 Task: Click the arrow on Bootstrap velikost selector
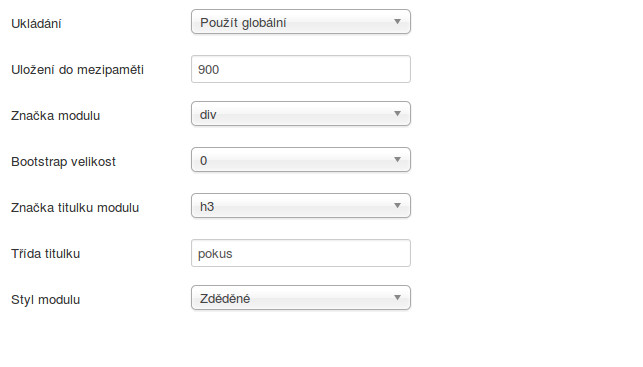coord(397,160)
